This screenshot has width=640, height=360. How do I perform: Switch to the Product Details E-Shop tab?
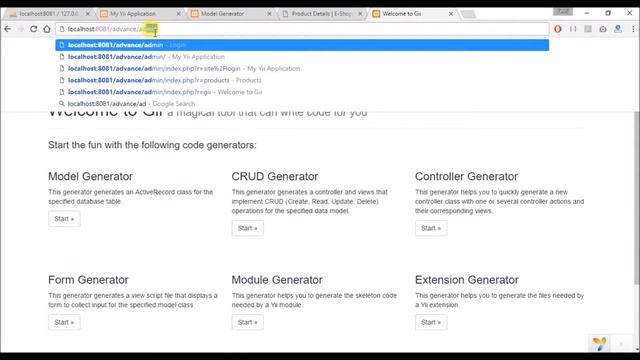tap(322, 14)
